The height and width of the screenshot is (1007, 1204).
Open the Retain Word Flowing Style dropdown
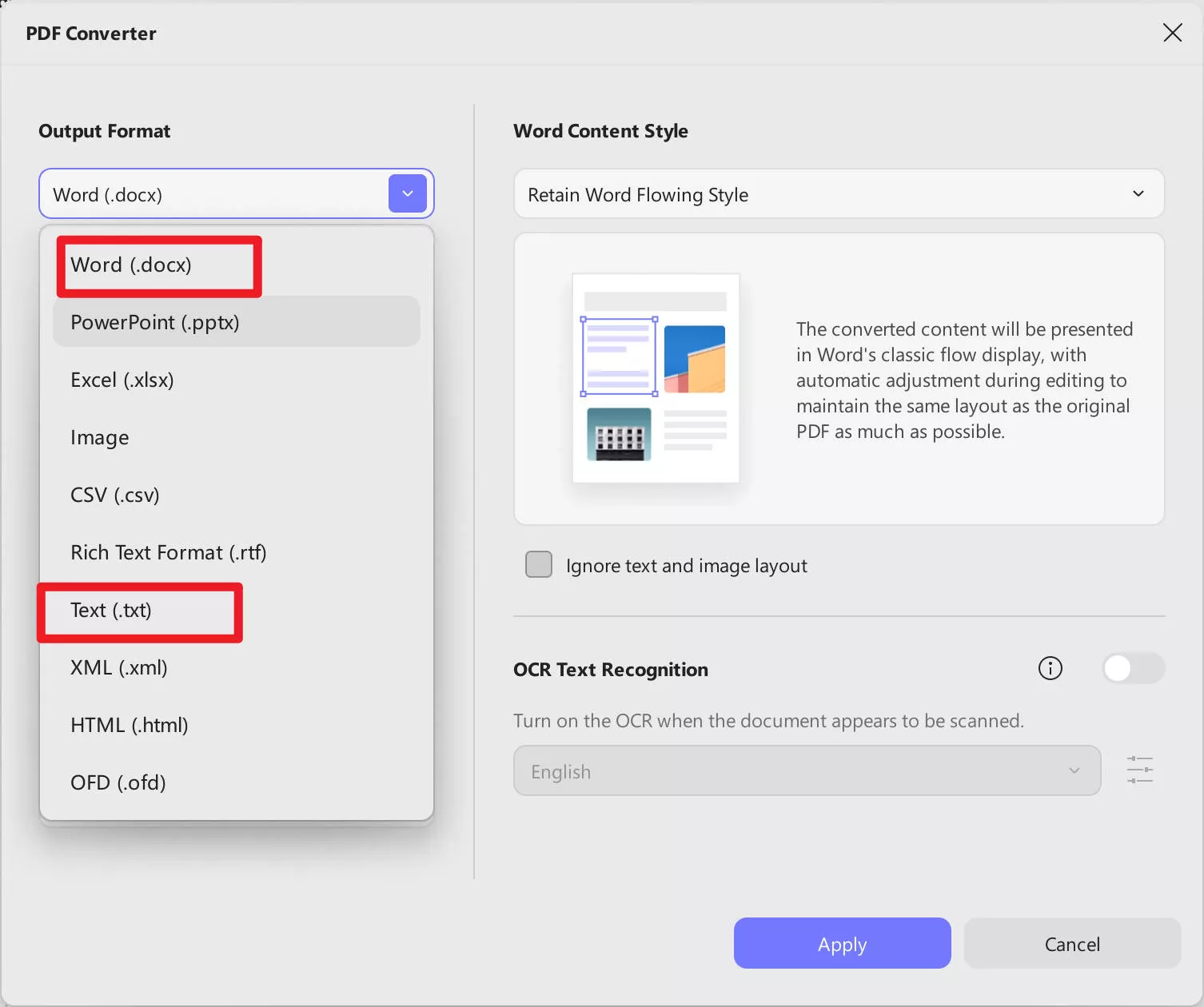click(838, 193)
